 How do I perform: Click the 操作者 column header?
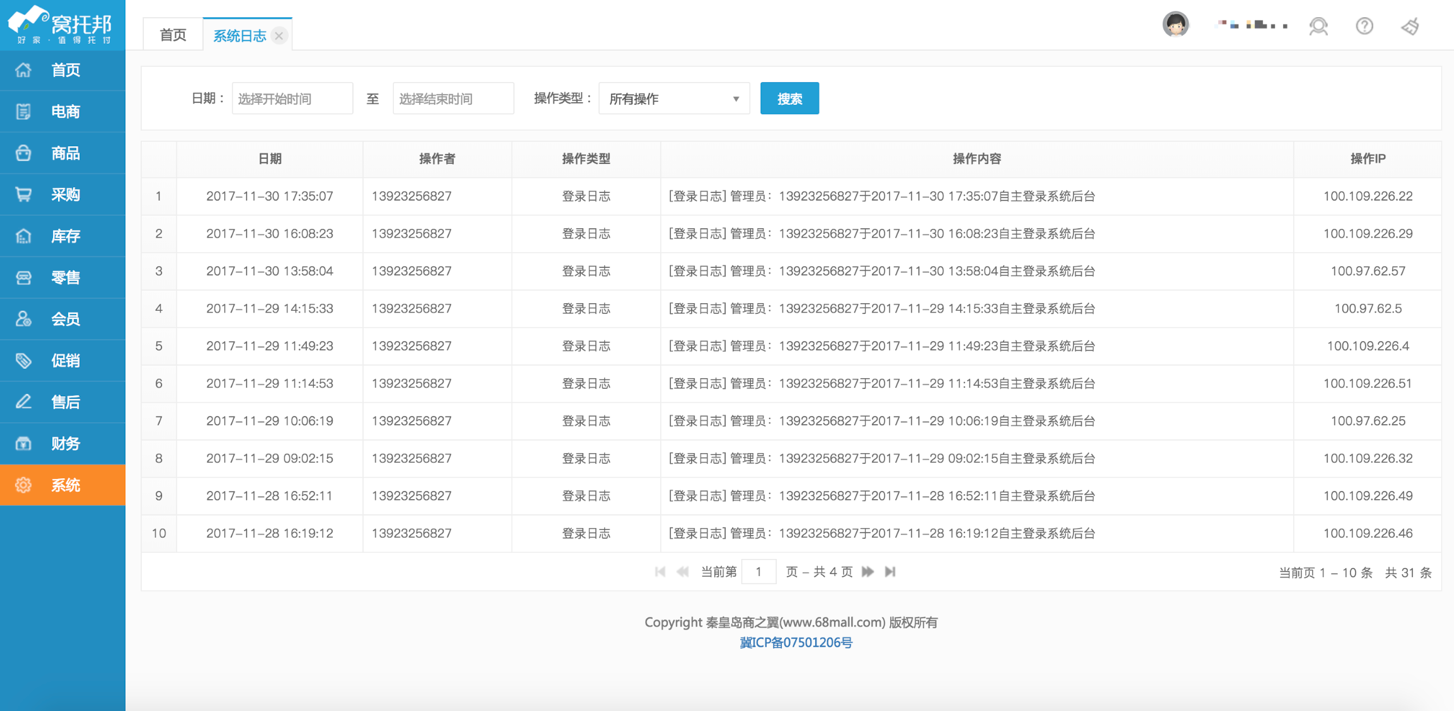(x=437, y=159)
